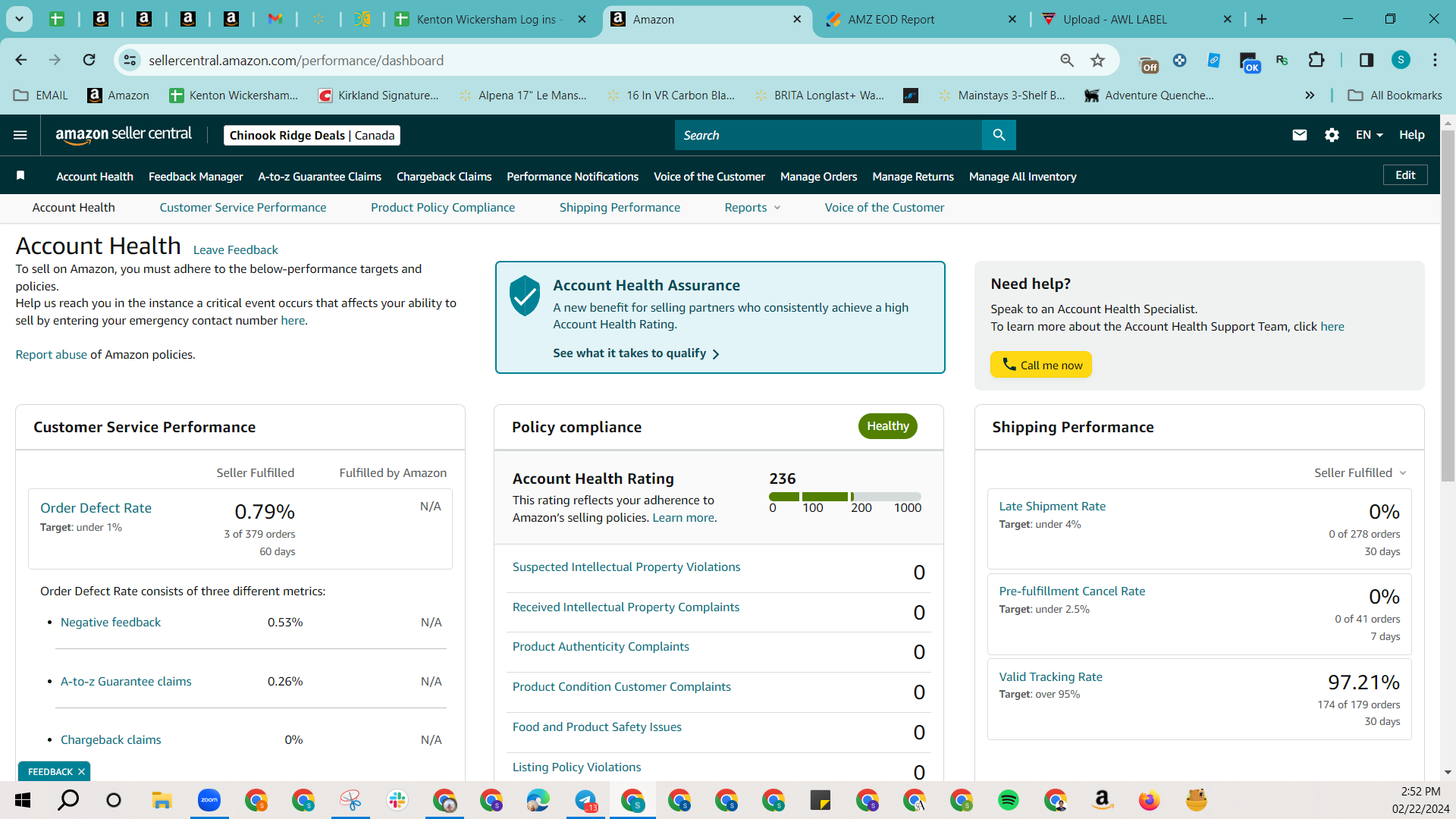Switch to the Upload - AWL LABEL tab
The height and width of the screenshot is (819, 1456).
coord(1136,19)
